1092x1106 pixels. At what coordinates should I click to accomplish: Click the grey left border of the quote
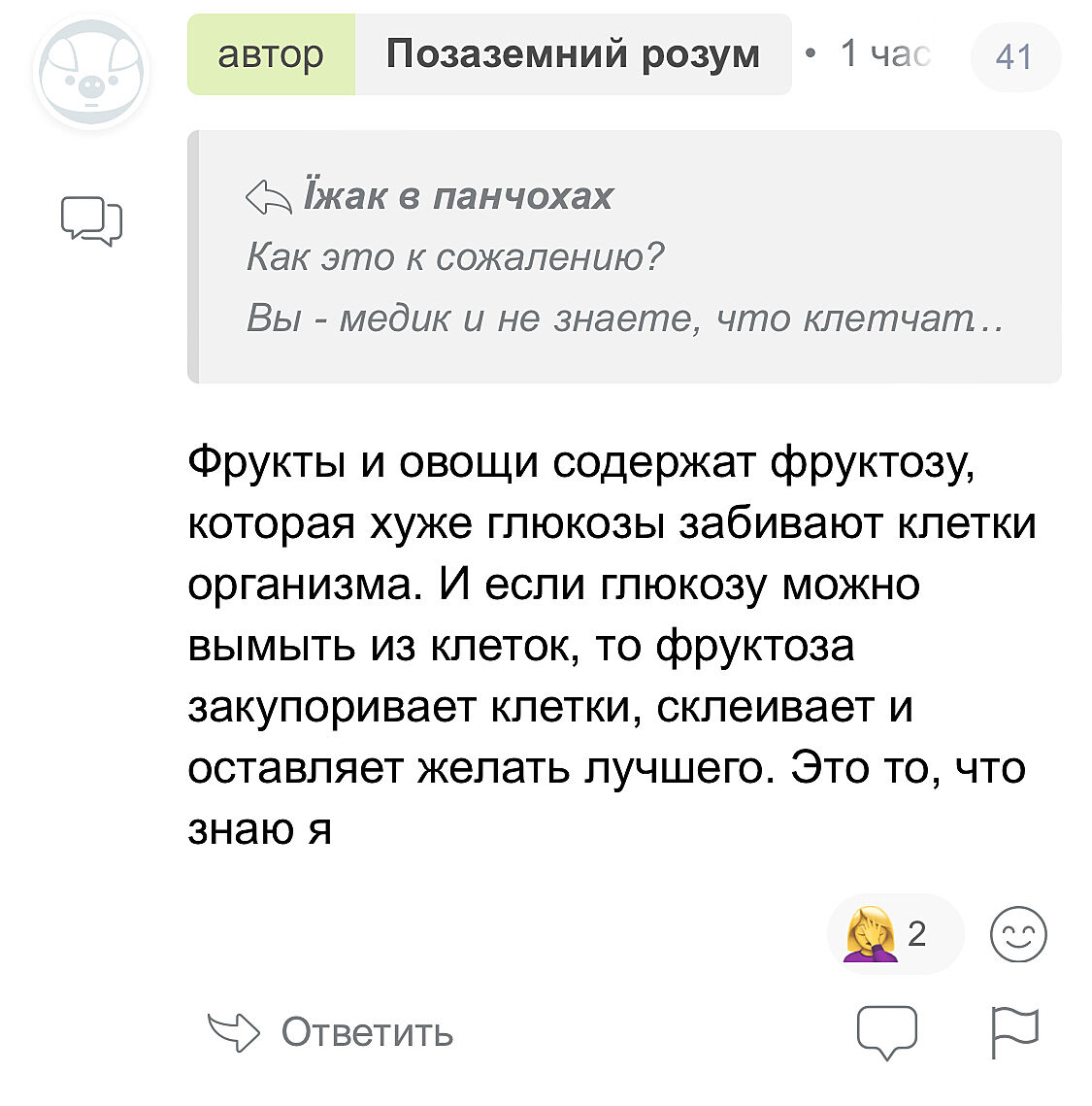click(193, 257)
